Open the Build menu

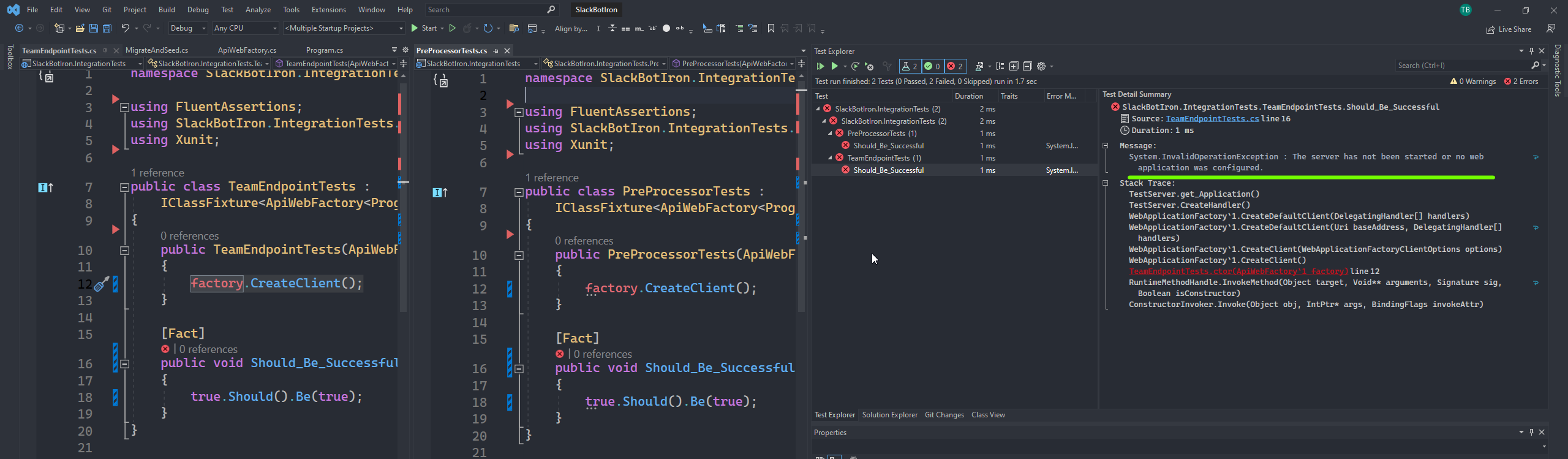coord(167,10)
